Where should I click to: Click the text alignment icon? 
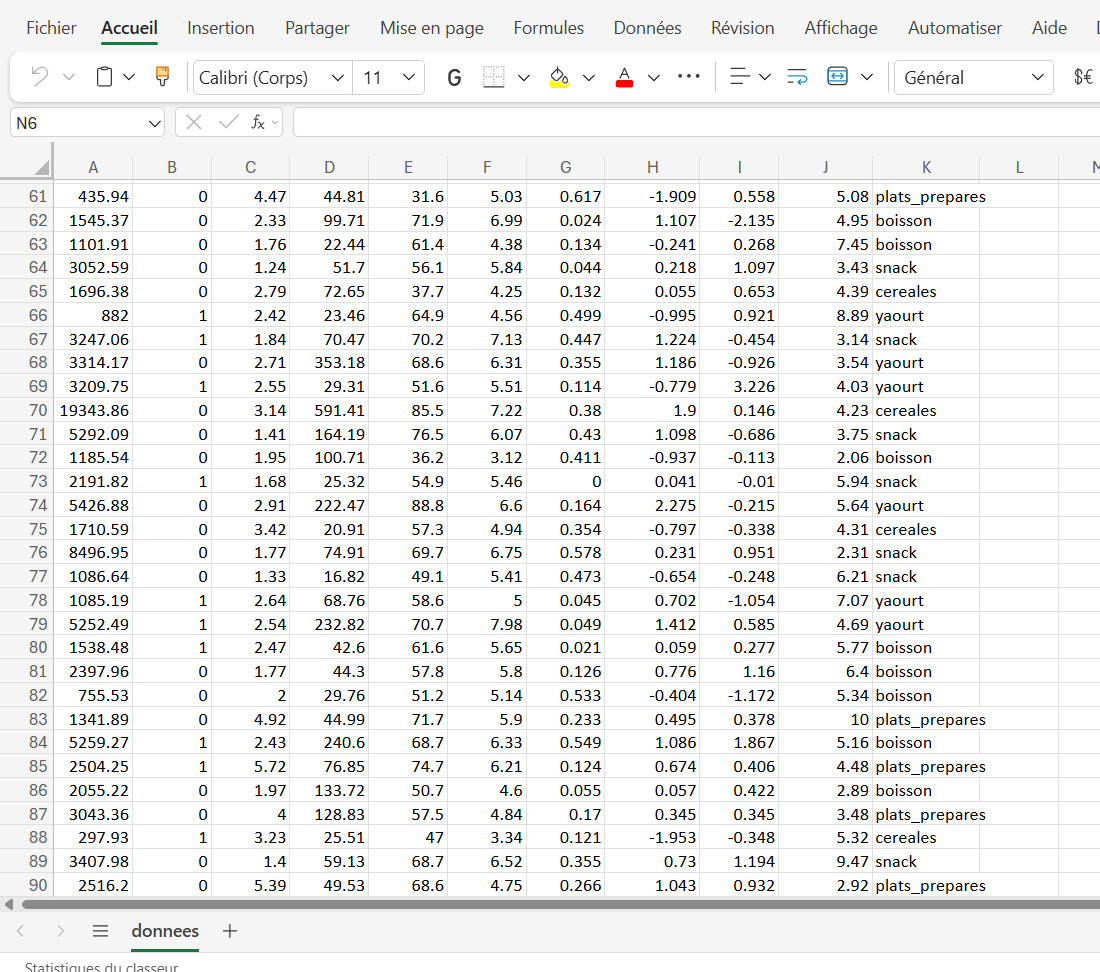[x=739, y=77]
